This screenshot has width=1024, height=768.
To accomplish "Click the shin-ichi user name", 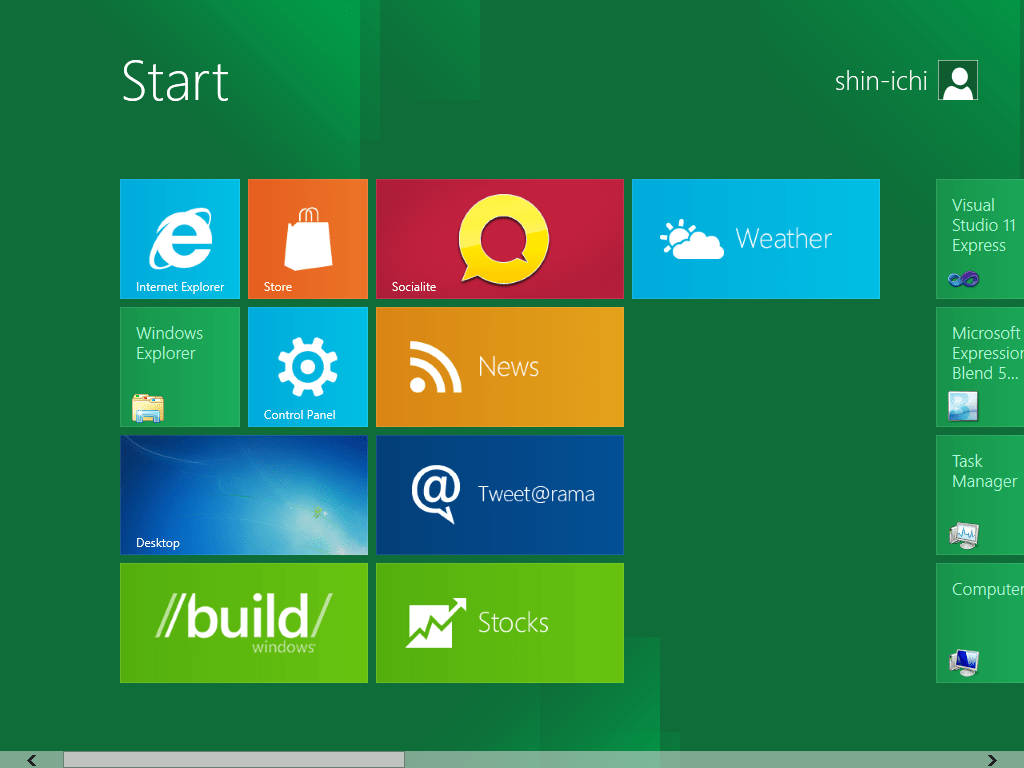I will (880, 81).
